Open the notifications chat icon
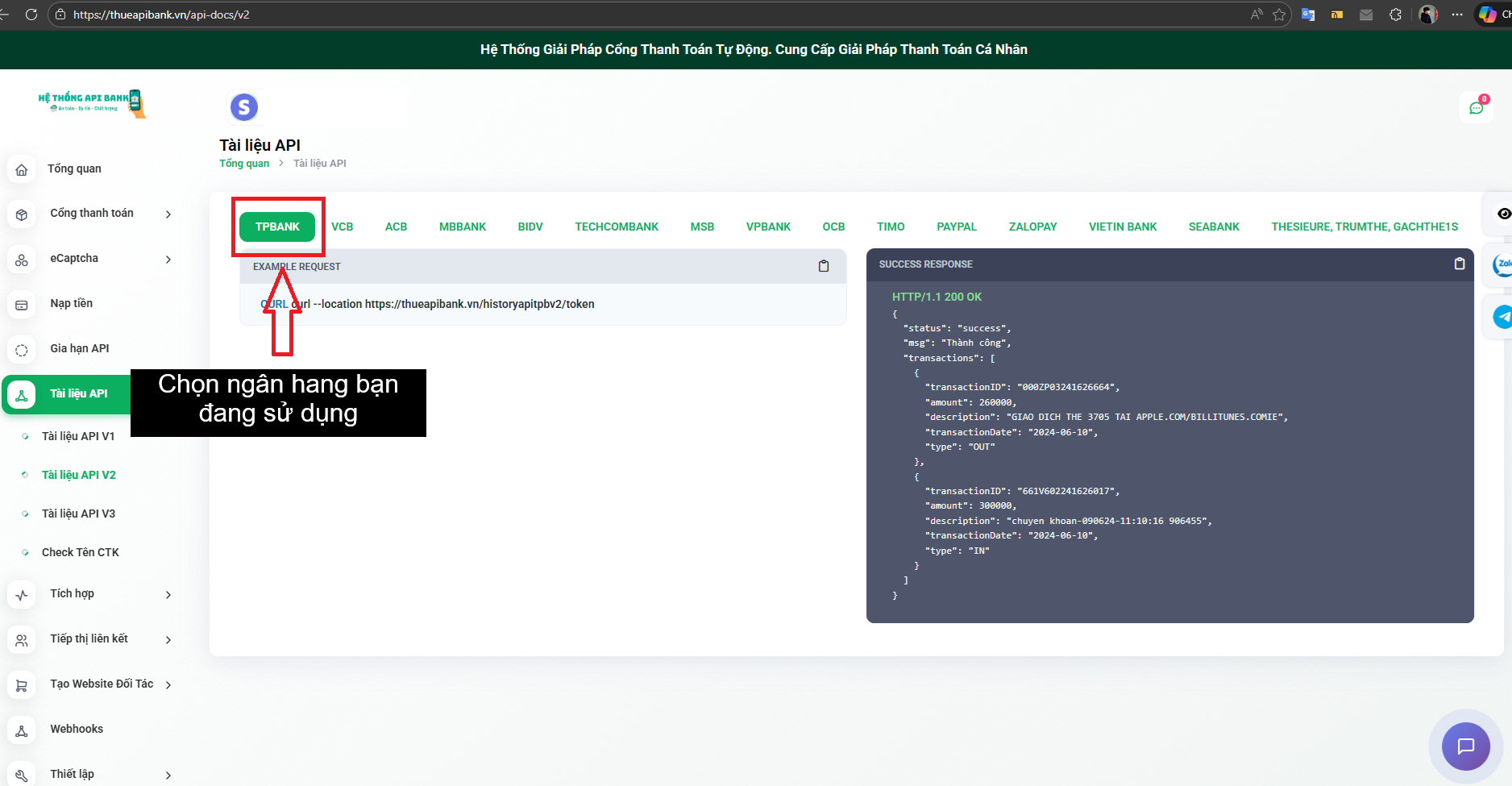 [x=1476, y=108]
